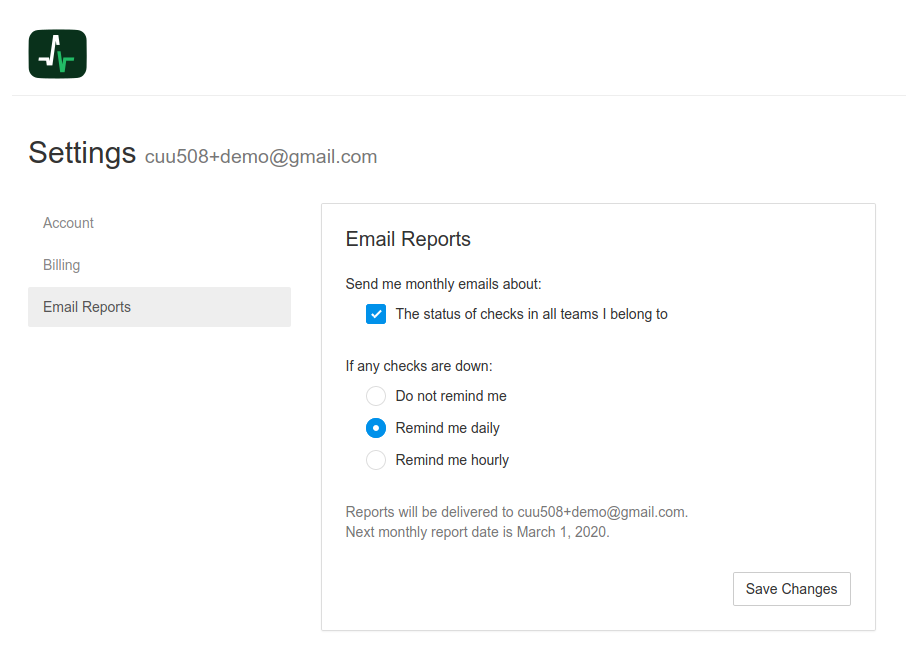
Task: Select the Email Reports sidebar entry
Action: pos(86,306)
